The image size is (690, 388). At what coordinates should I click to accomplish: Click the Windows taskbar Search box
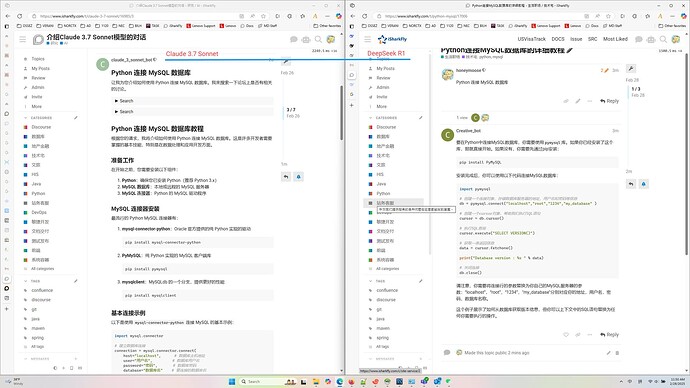(260, 381)
